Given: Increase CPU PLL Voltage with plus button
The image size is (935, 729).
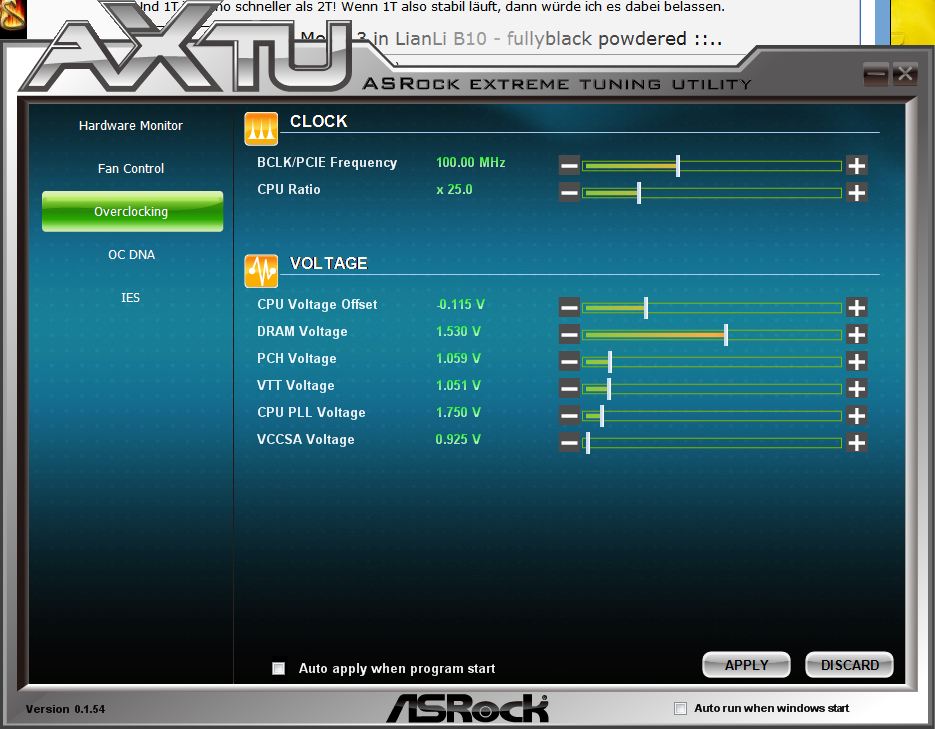Looking at the screenshot, I should coord(856,415).
